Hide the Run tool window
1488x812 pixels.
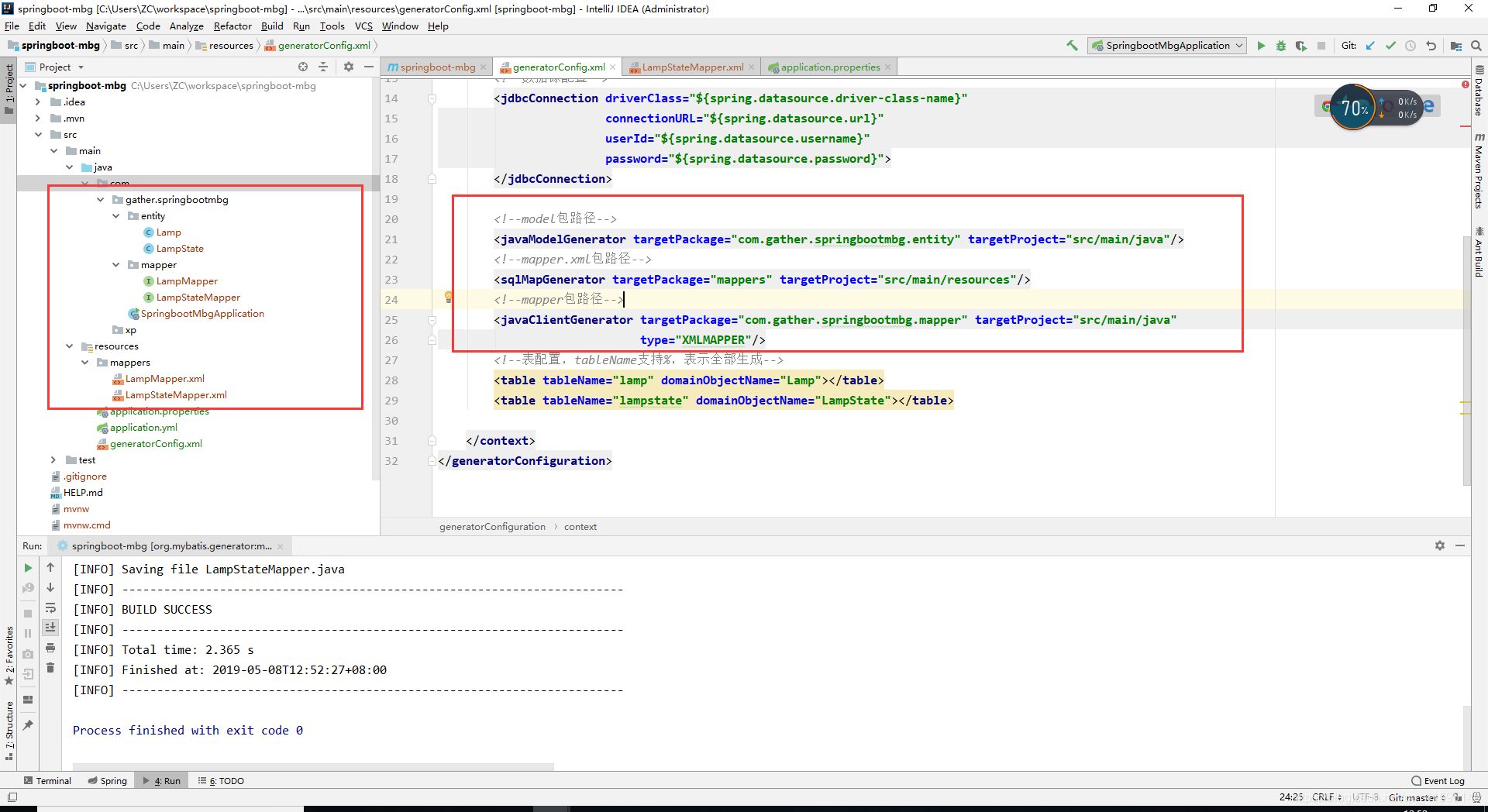pyautogui.click(x=1460, y=545)
